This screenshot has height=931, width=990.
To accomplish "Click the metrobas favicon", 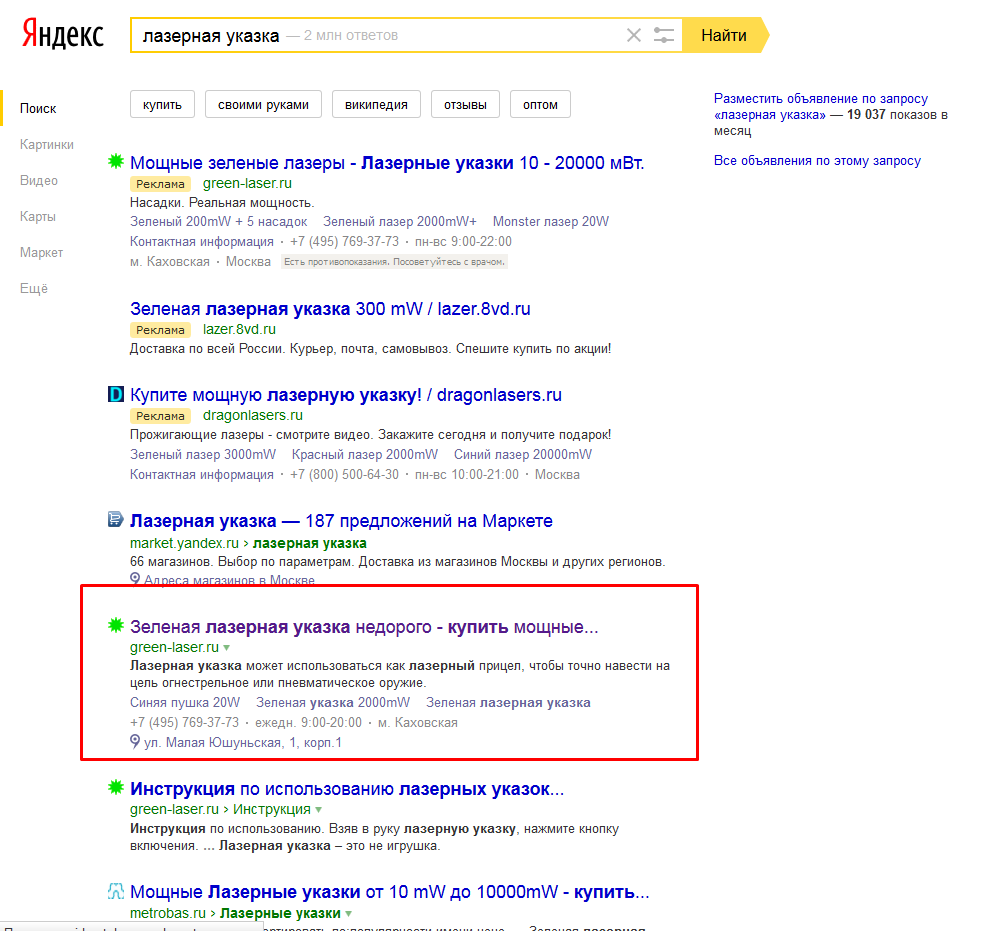I will 116,891.
